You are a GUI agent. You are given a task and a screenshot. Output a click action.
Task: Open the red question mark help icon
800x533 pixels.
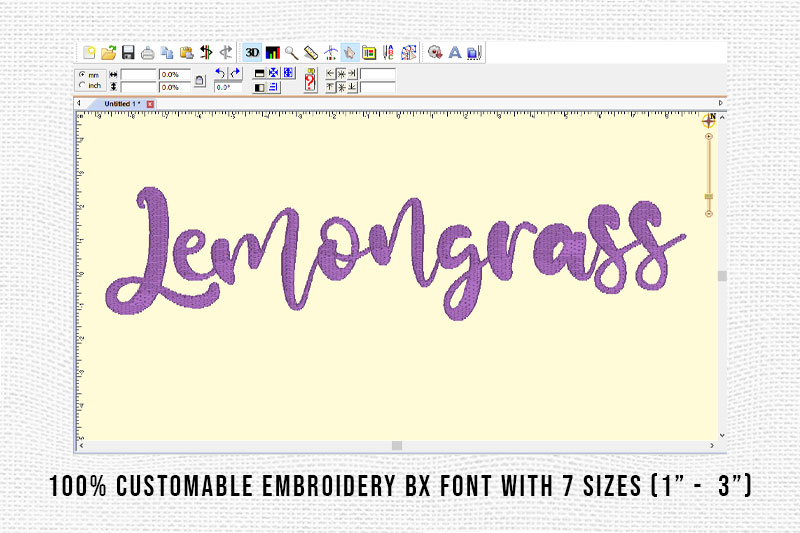click(x=310, y=81)
